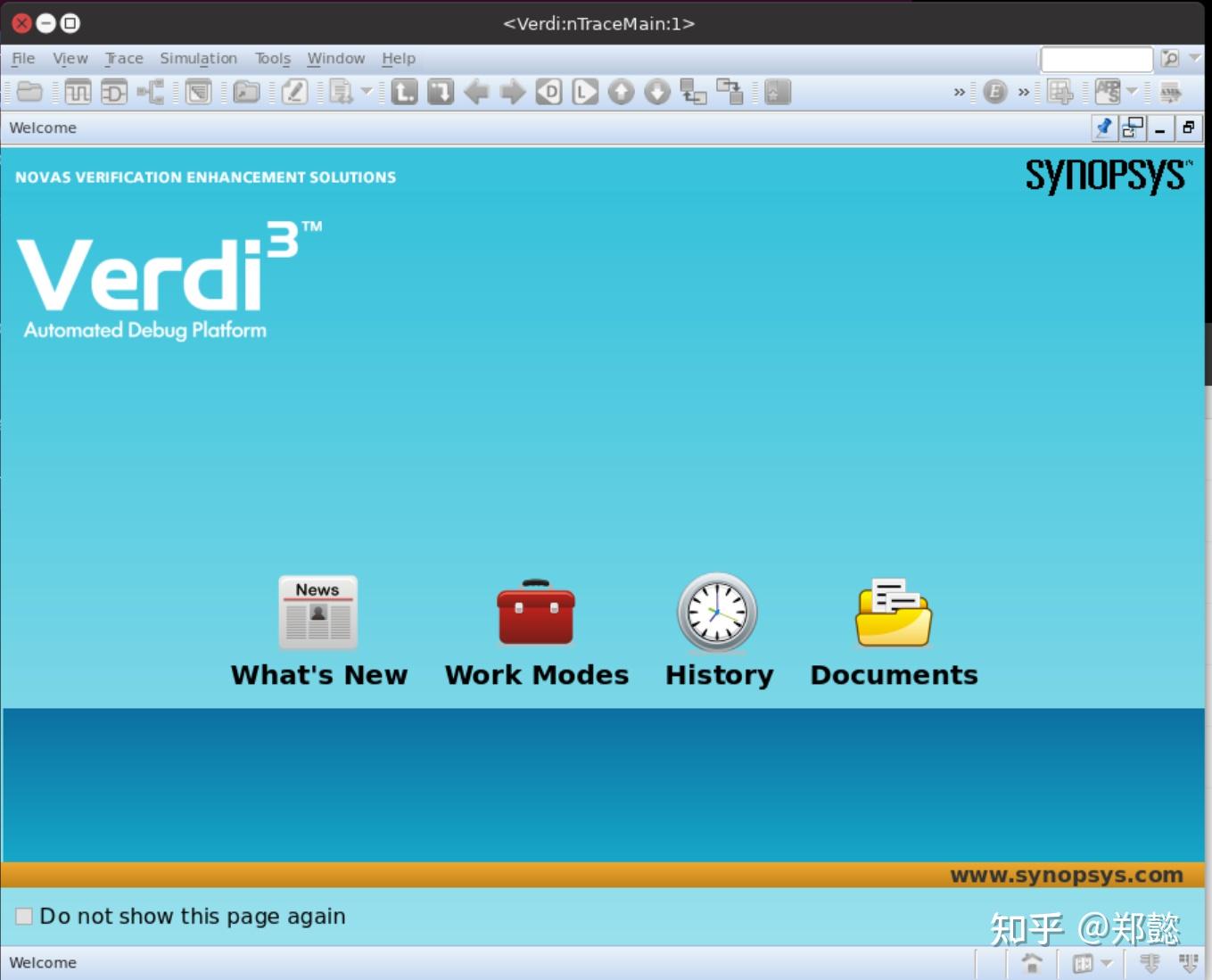Click the show drivers D icon
Image resolution: width=1212 pixels, height=980 pixels.
point(549,92)
